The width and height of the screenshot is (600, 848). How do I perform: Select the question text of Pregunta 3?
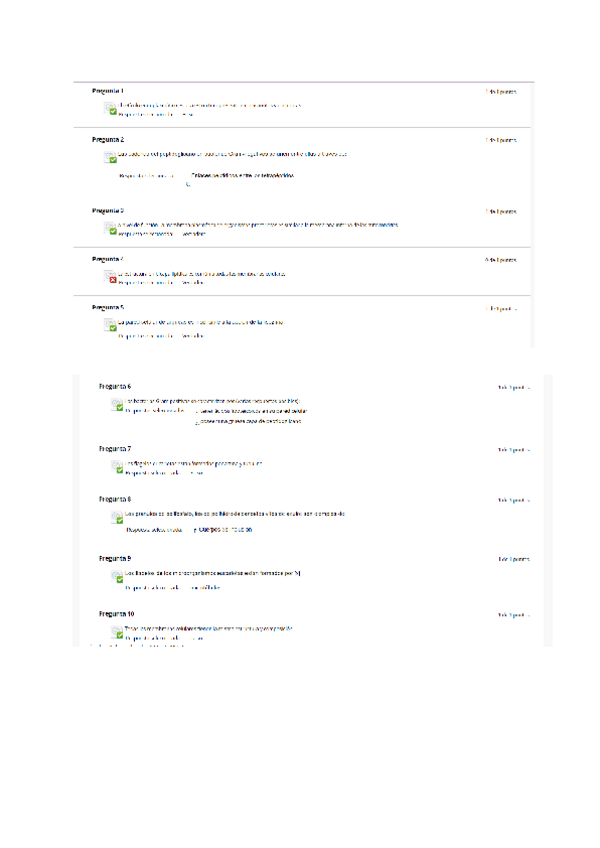click(x=258, y=224)
